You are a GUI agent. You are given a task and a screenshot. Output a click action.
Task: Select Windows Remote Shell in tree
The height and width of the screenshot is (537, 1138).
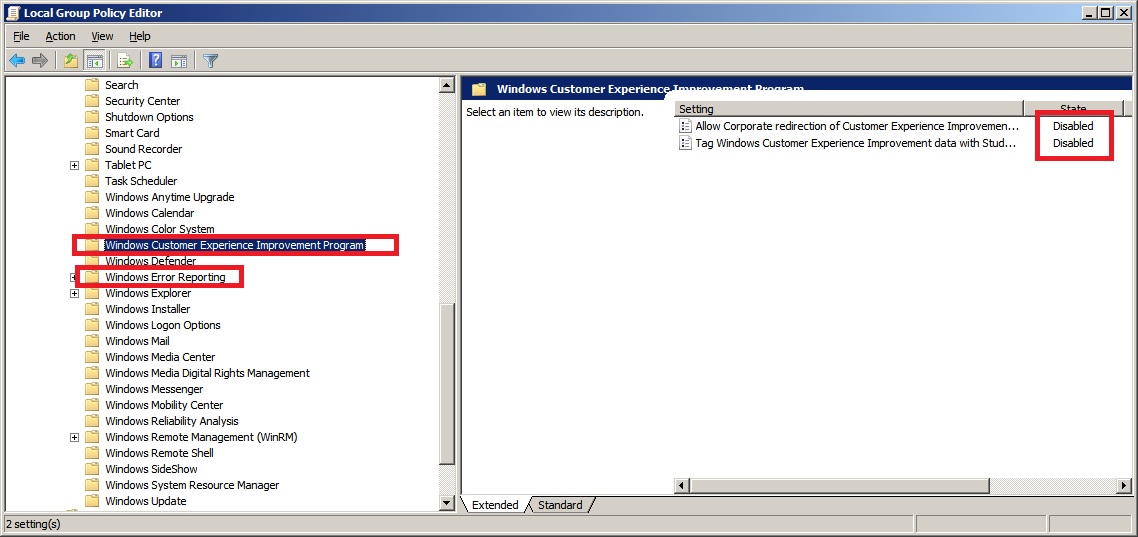(159, 453)
